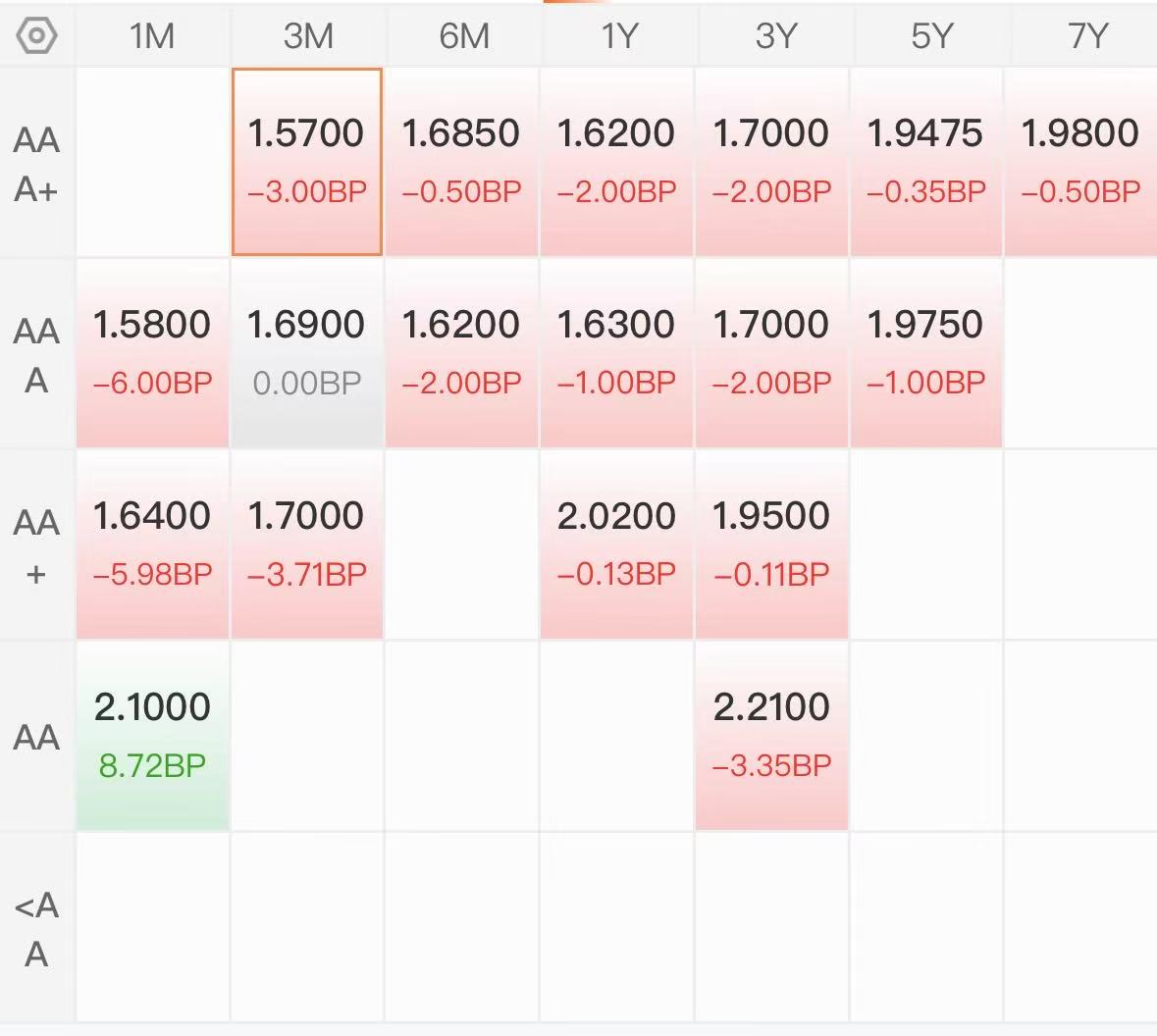Open the green 2.1000 cell with 8.72BP

tap(153, 735)
